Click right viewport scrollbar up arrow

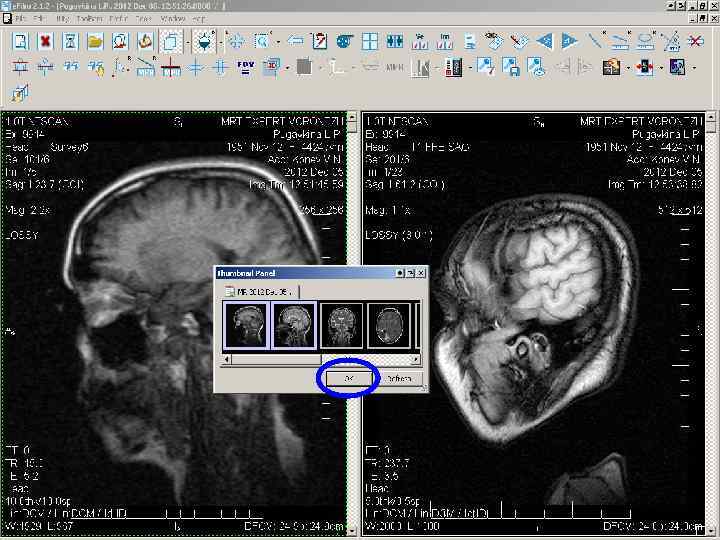pos(711,117)
